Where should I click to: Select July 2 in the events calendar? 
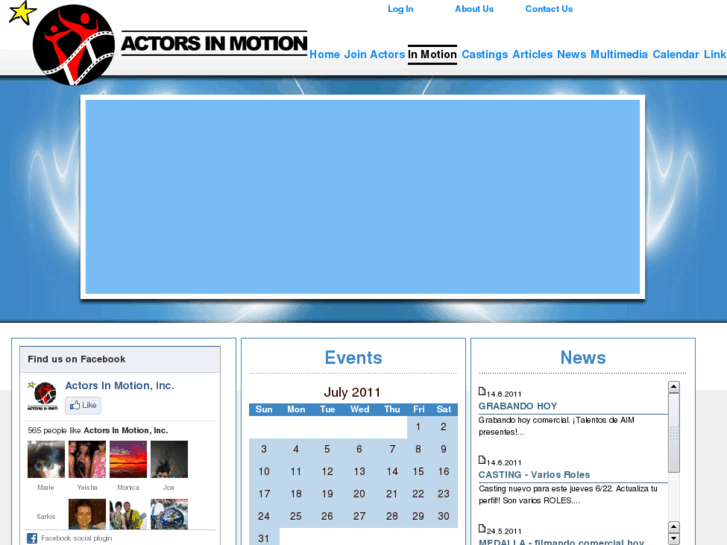pos(443,427)
